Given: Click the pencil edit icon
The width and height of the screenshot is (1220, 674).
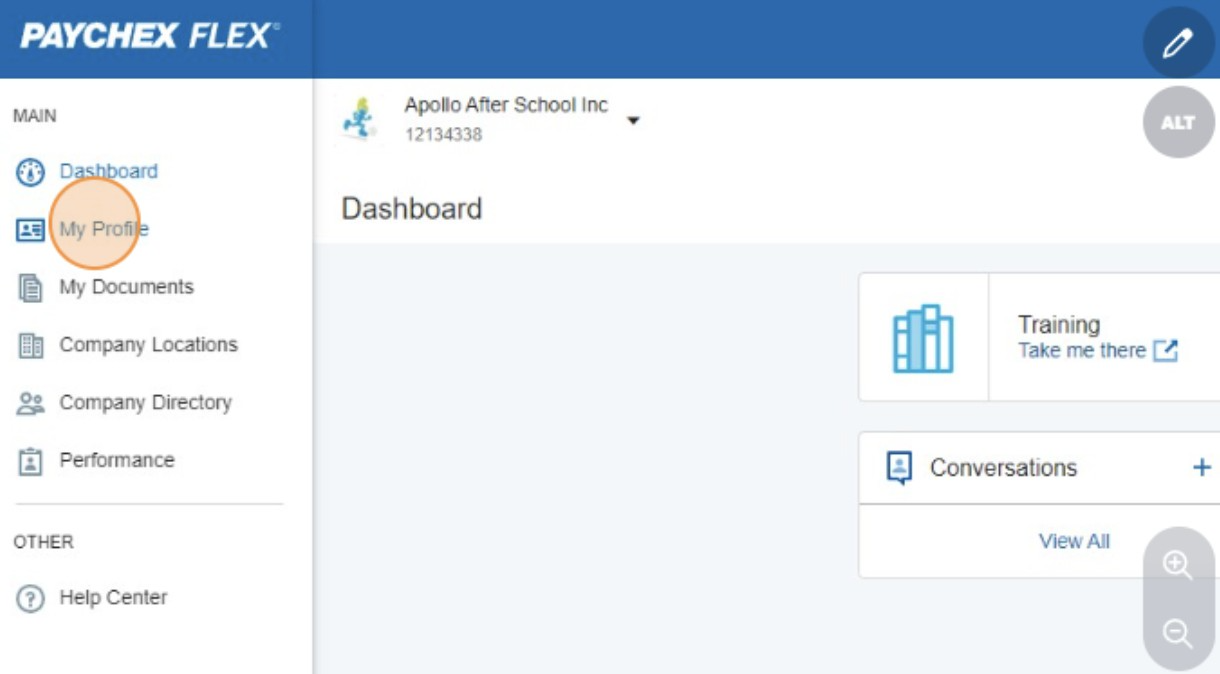Looking at the screenshot, I should 1178,42.
